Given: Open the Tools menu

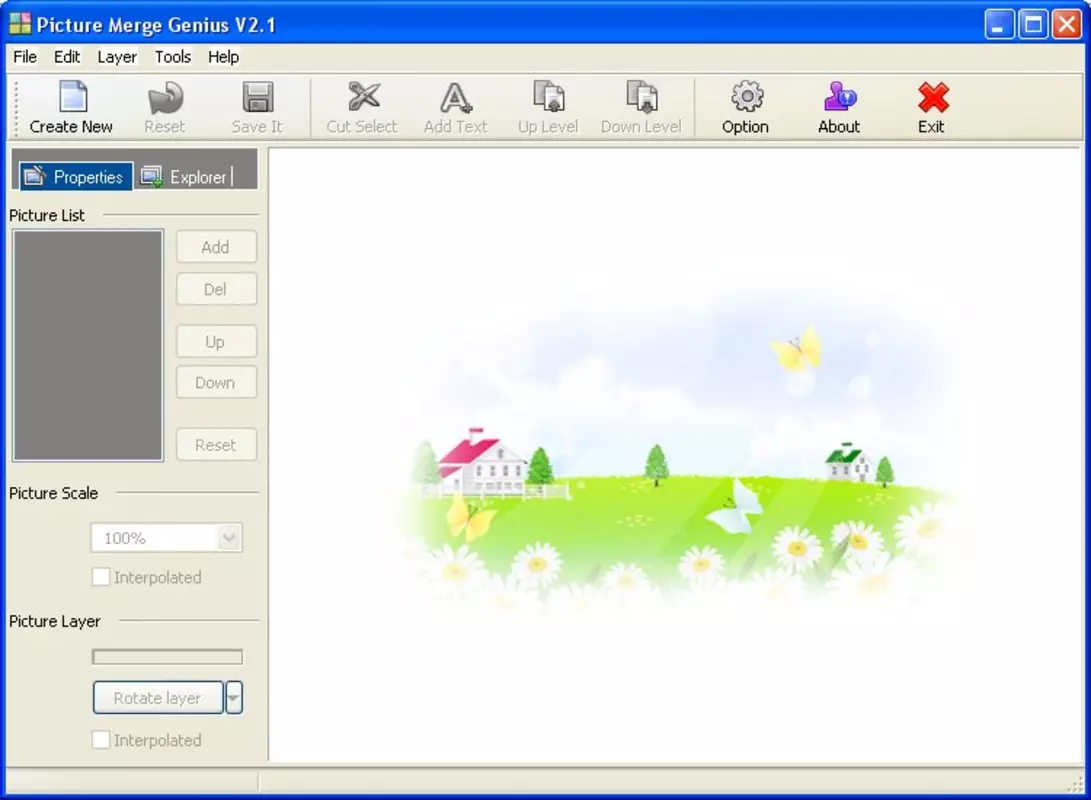Looking at the screenshot, I should [x=173, y=57].
